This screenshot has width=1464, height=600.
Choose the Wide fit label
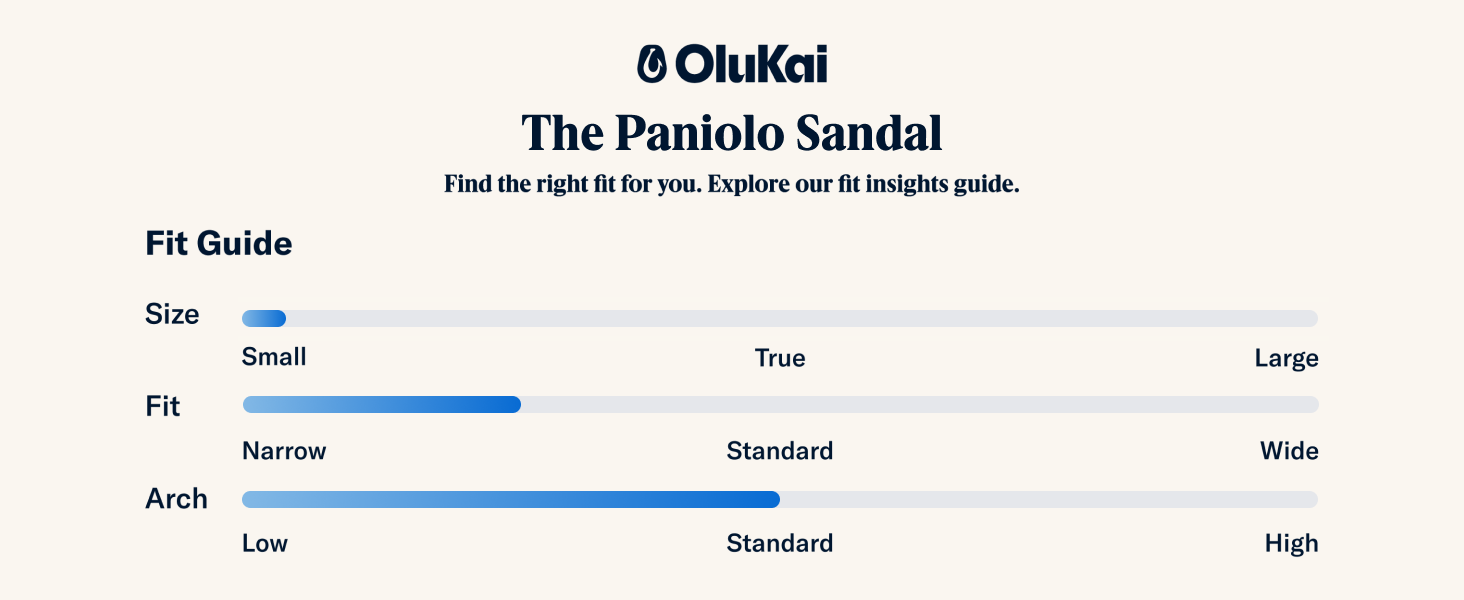(x=1289, y=451)
